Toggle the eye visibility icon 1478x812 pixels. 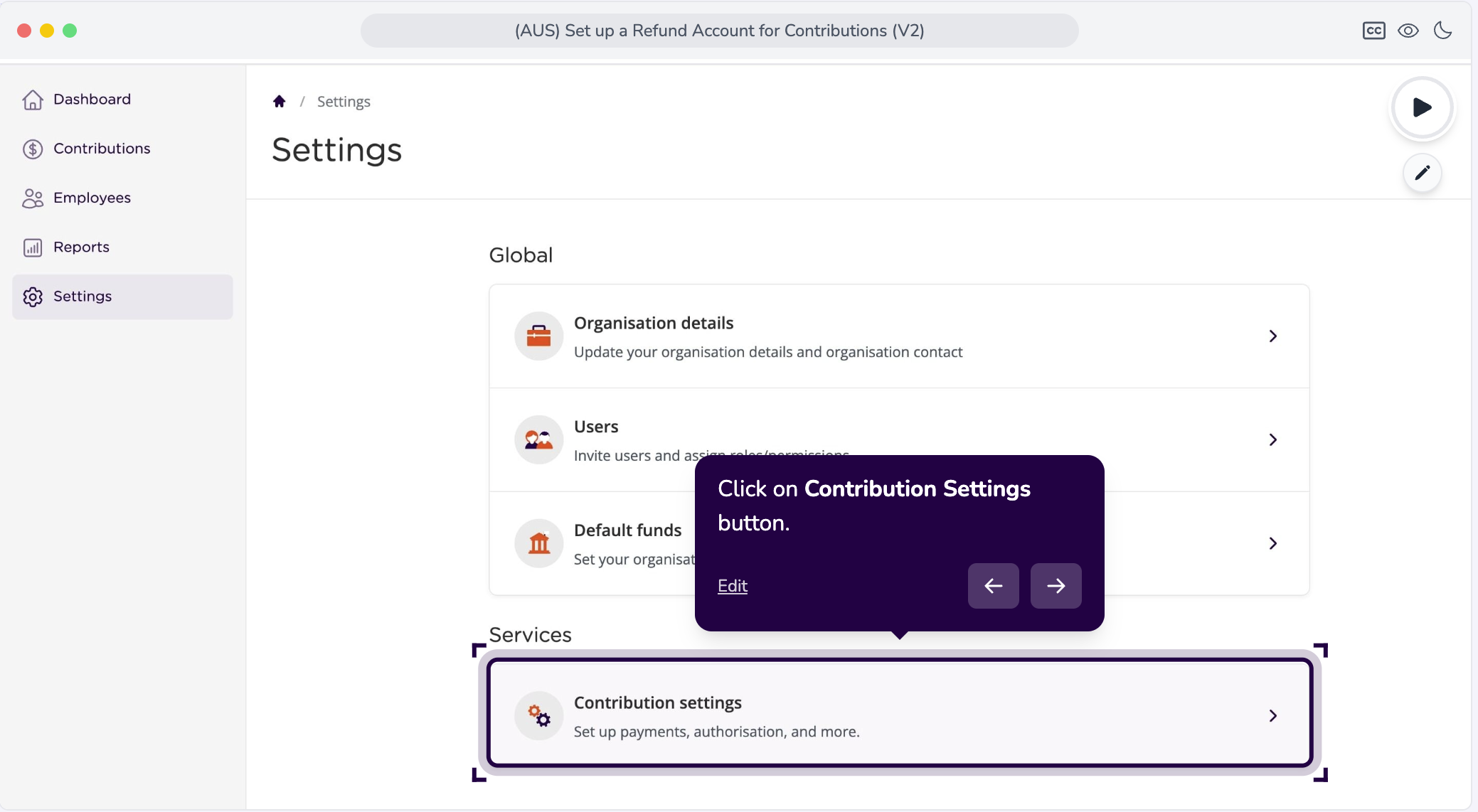1408,31
